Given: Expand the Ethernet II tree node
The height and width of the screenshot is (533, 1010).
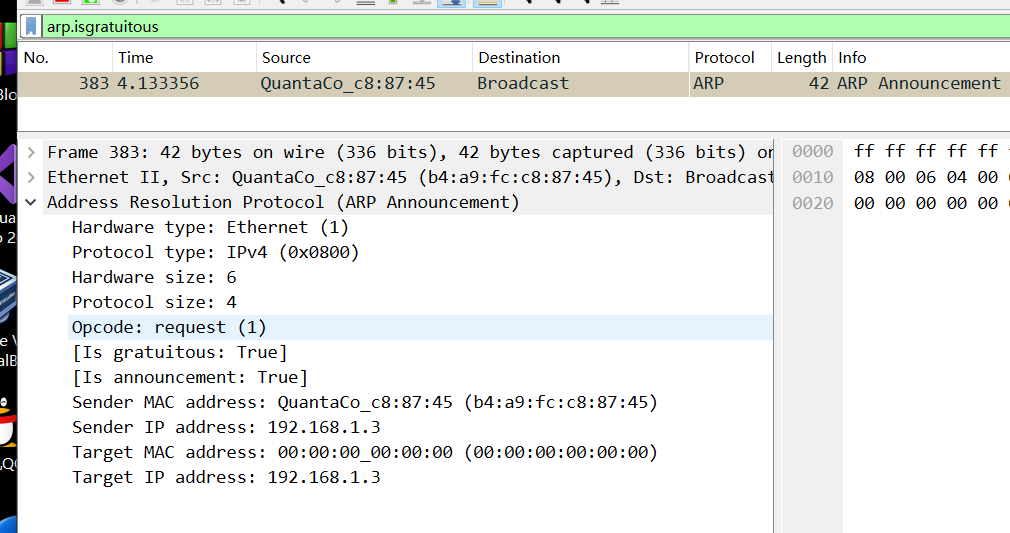Looking at the screenshot, I should point(31,177).
